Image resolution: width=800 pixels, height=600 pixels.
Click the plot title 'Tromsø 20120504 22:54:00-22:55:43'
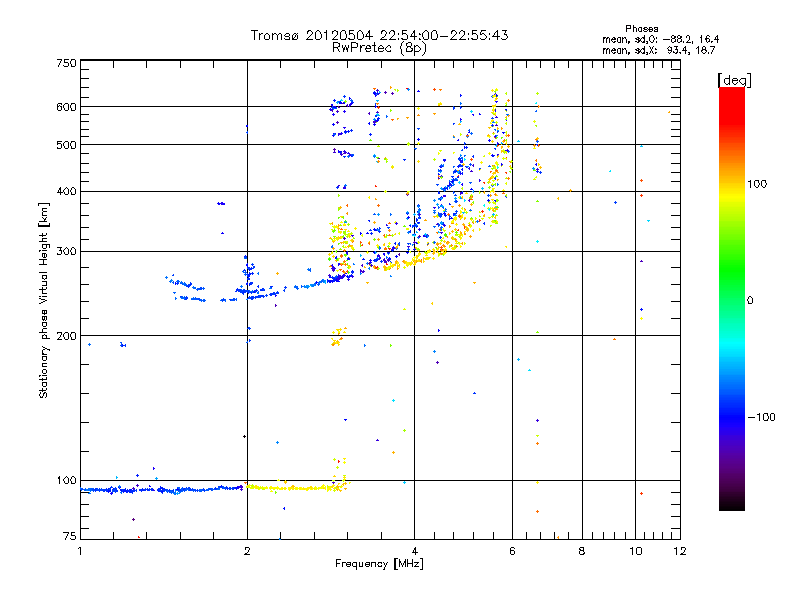tap(379, 35)
